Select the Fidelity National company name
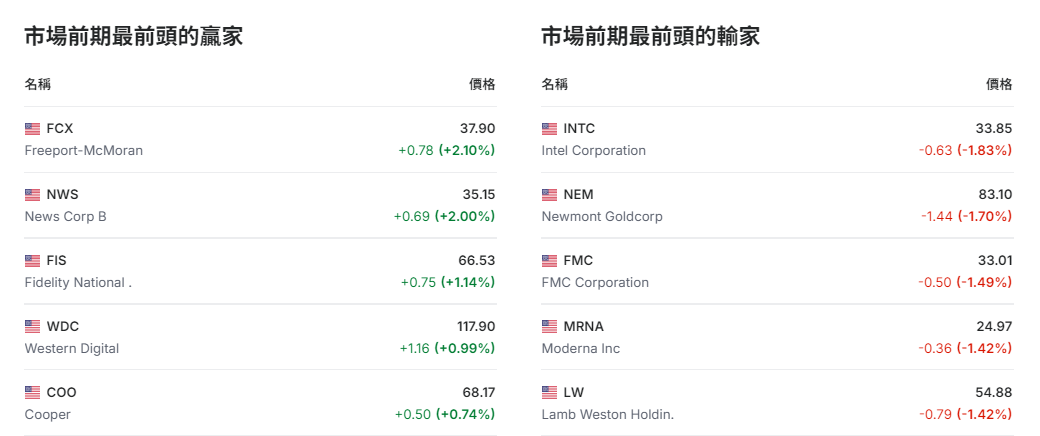1040x436 pixels. pos(78,283)
